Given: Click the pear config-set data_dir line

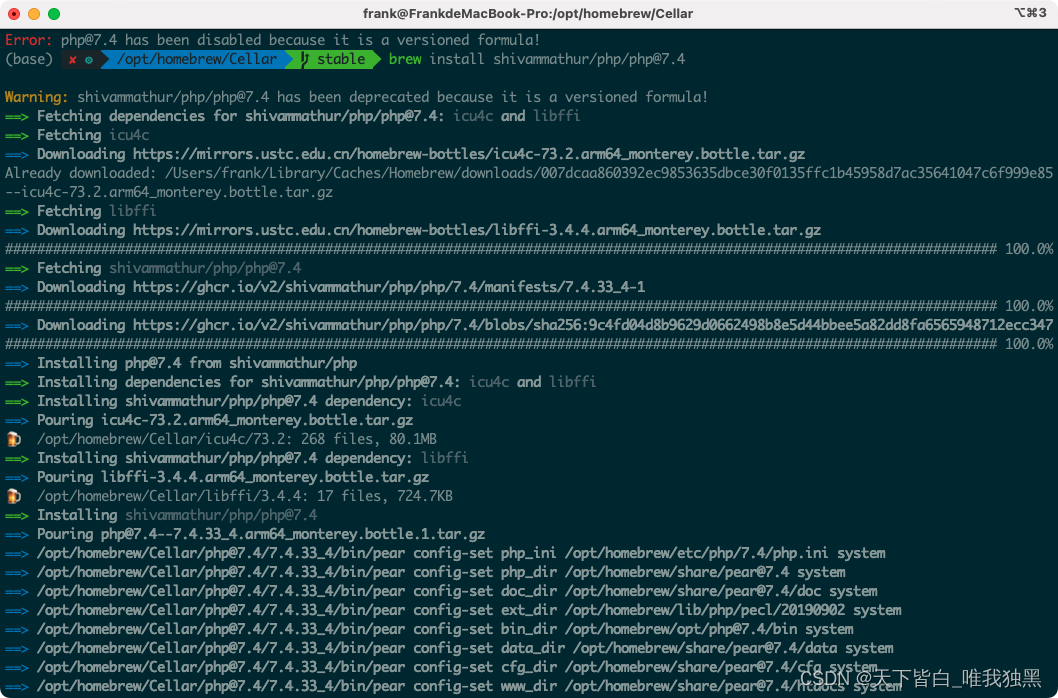Looking at the screenshot, I should pos(449,649).
